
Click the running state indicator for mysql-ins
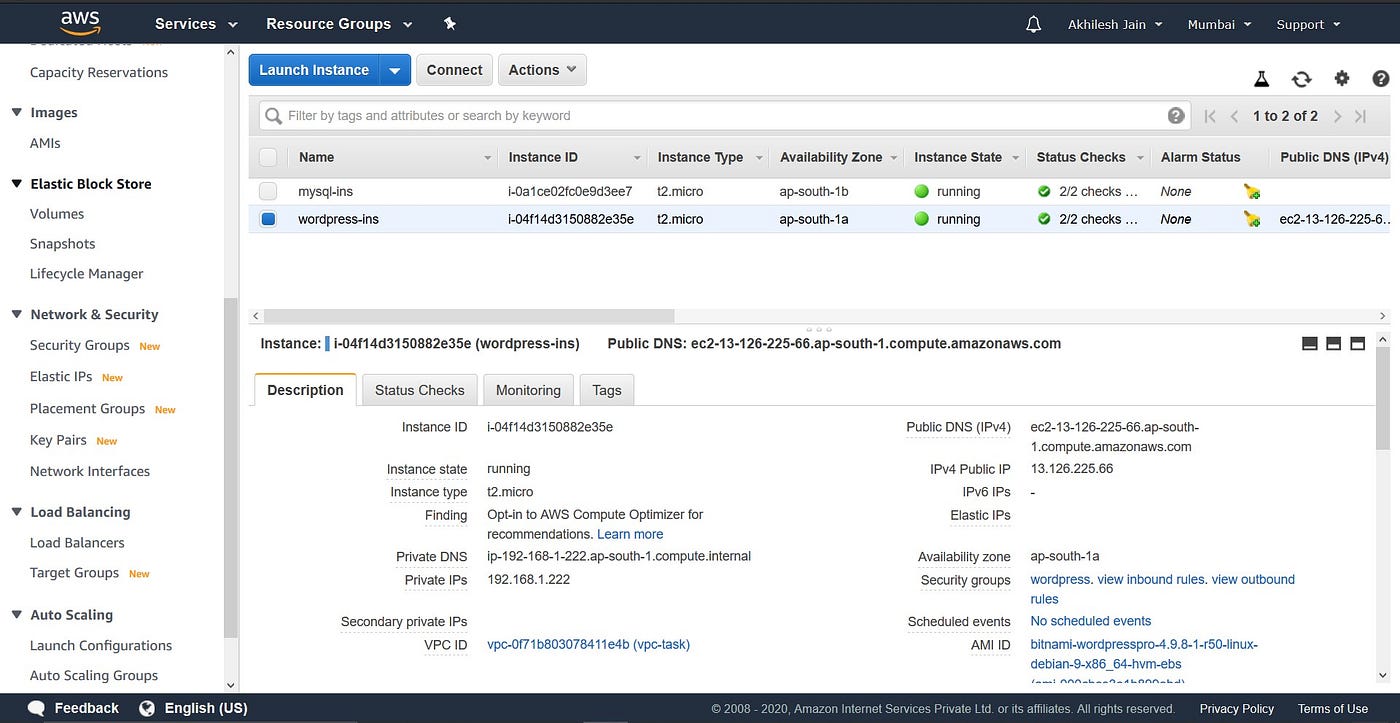922,191
